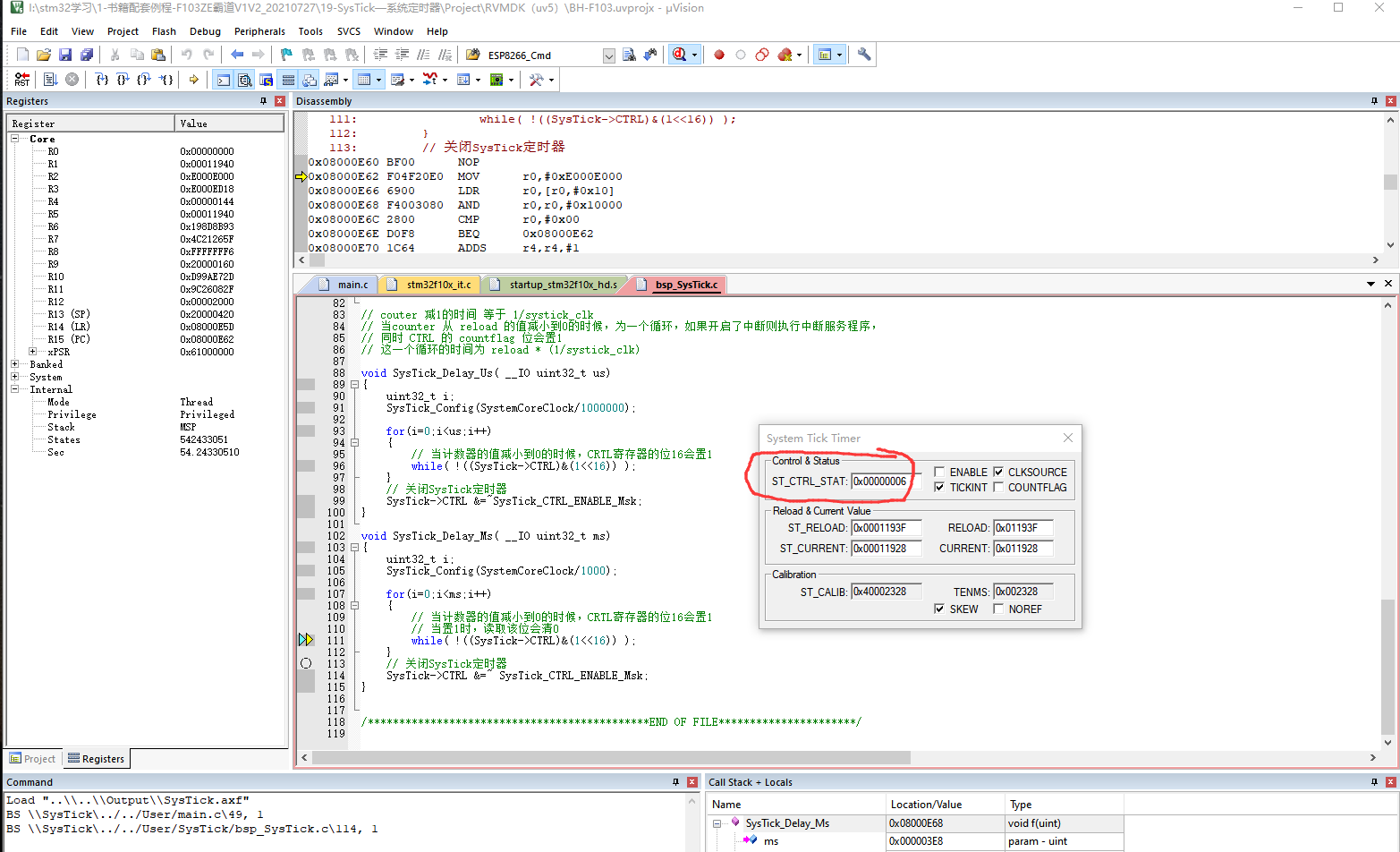The width and height of the screenshot is (1400, 852).
Task: Expand the System register group
Action: click(x=14, y=377)
